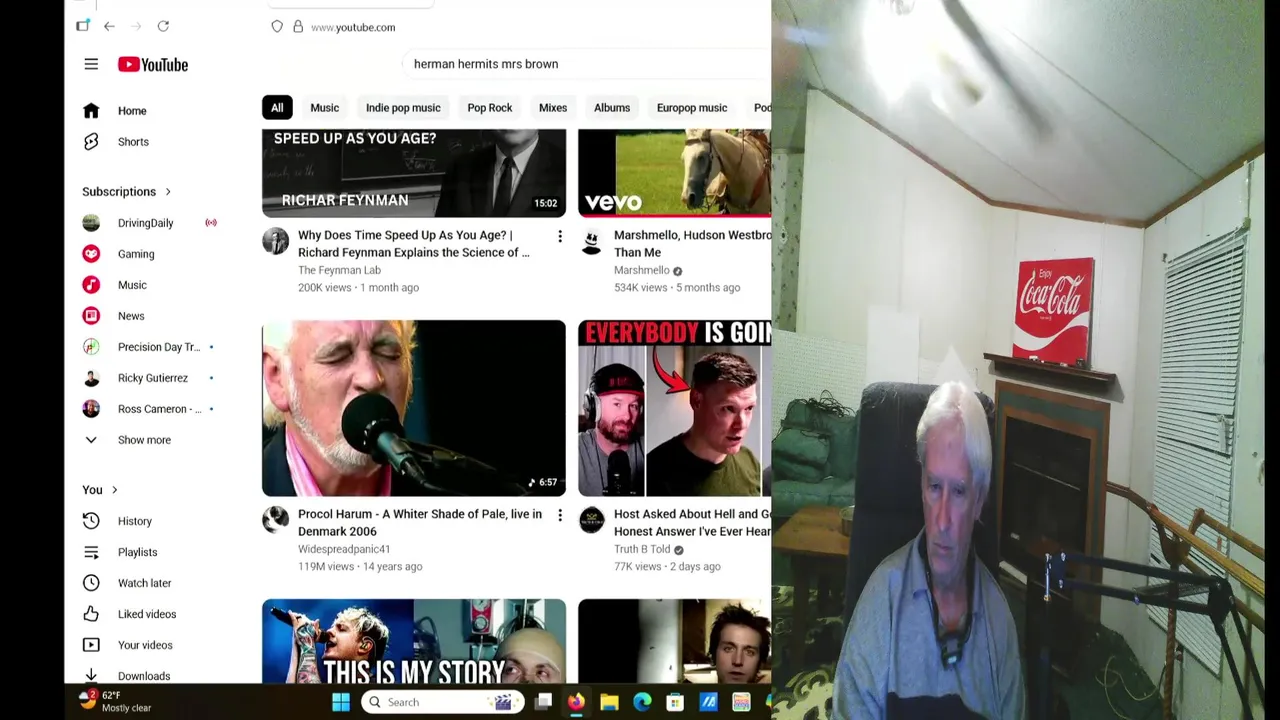Open History in the You section
Viewport: 1280px width, 720px height.
pos(134,521)
